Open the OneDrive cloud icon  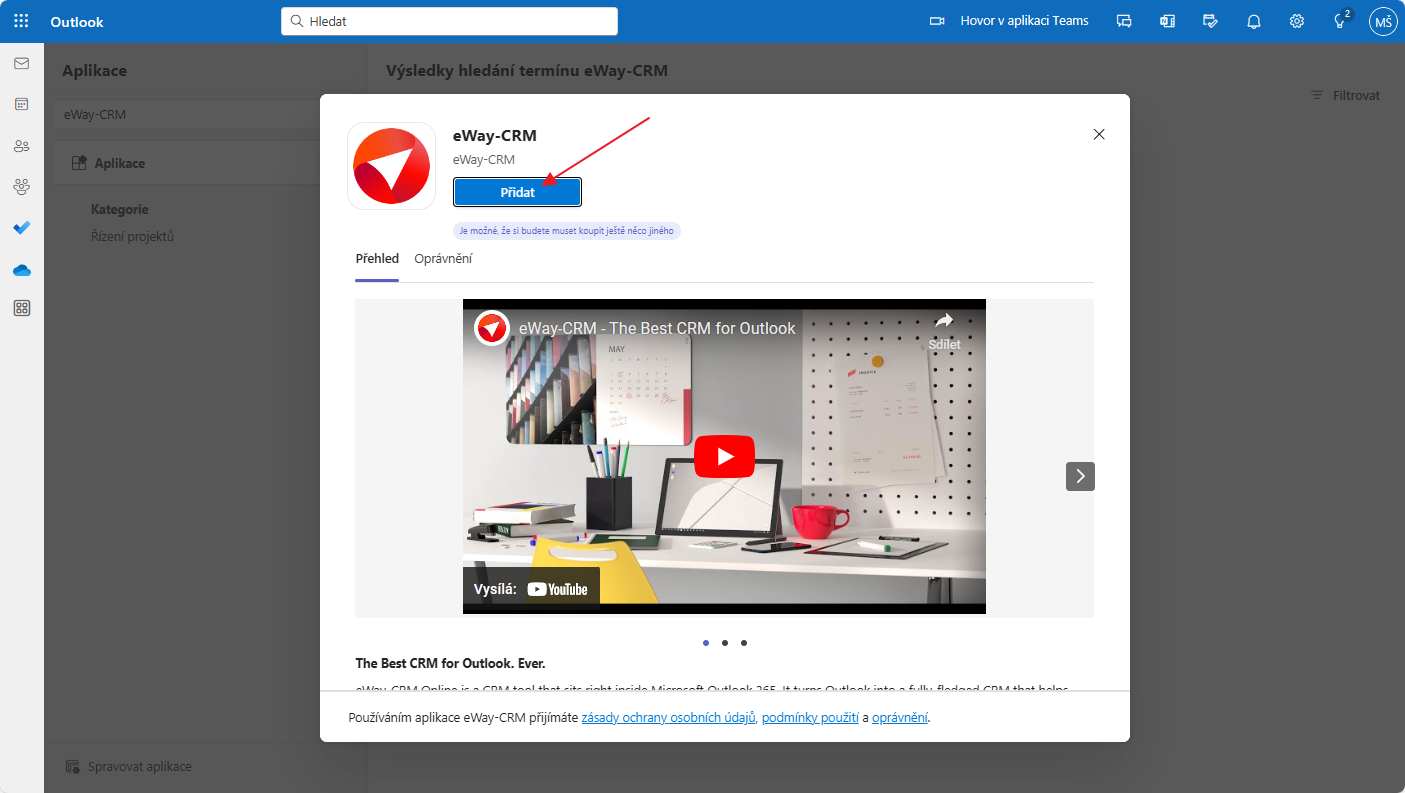tap(21, 269)
